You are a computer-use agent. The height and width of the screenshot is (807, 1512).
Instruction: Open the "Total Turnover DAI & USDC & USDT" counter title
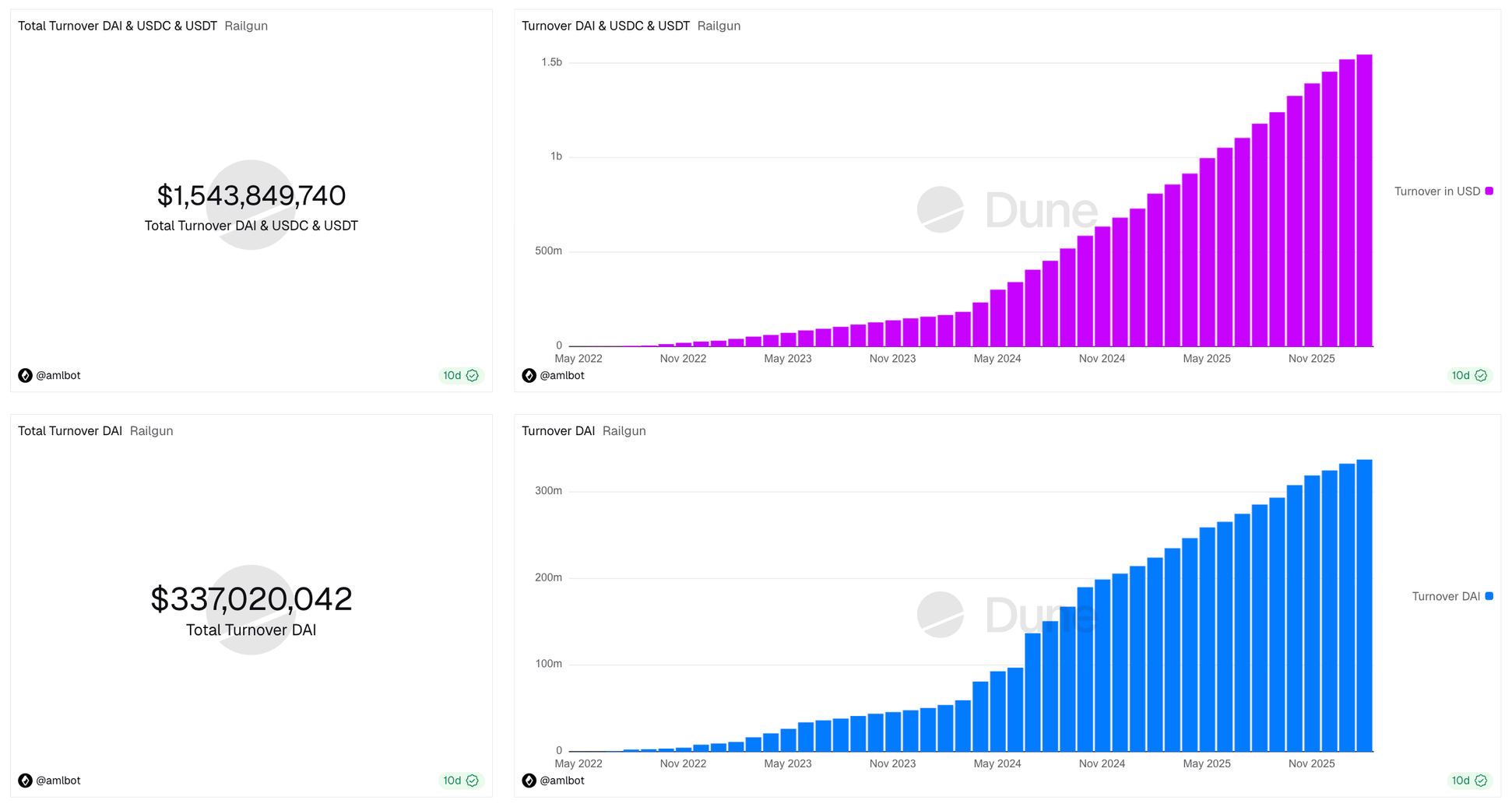pyautogui.click(x=118, y=26)
